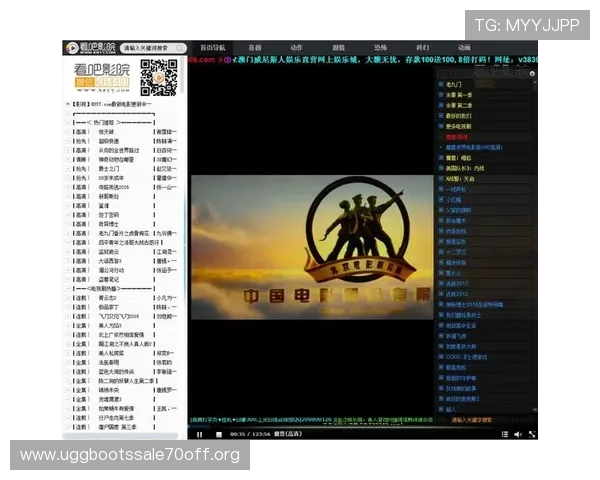This screenshot has height=480, width=600.
Task: Open 鲨滩 in the movie list
Action: (x=104, y=206)
